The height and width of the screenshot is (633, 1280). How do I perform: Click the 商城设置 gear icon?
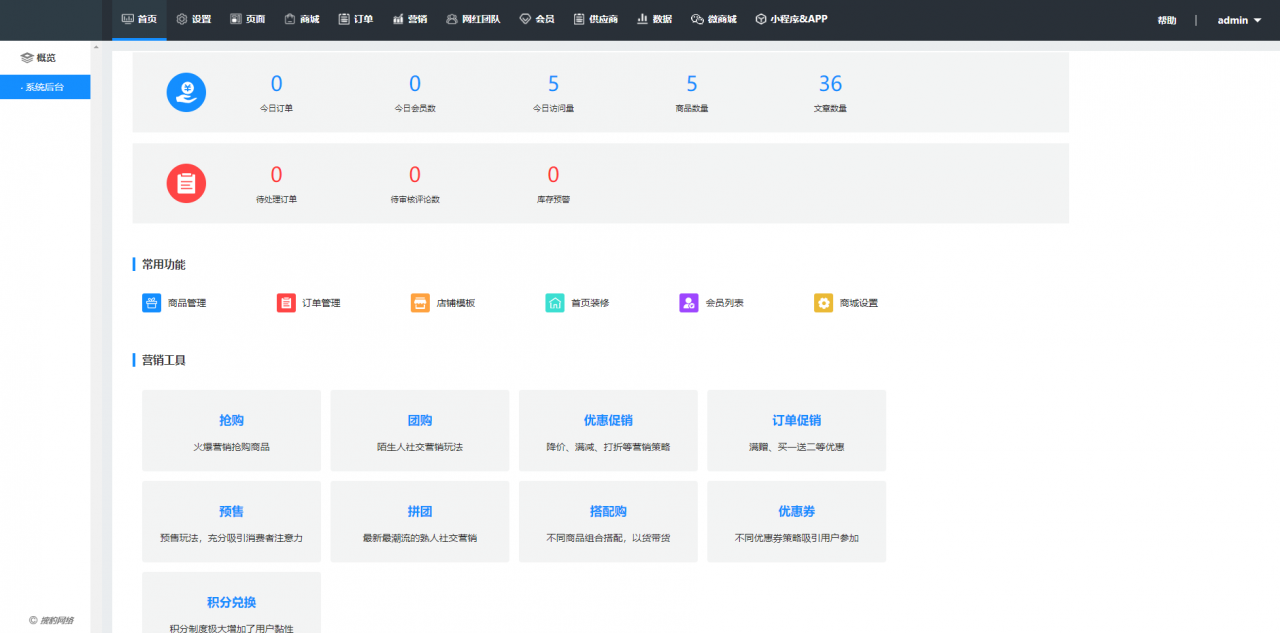click(x=823, y=302)
